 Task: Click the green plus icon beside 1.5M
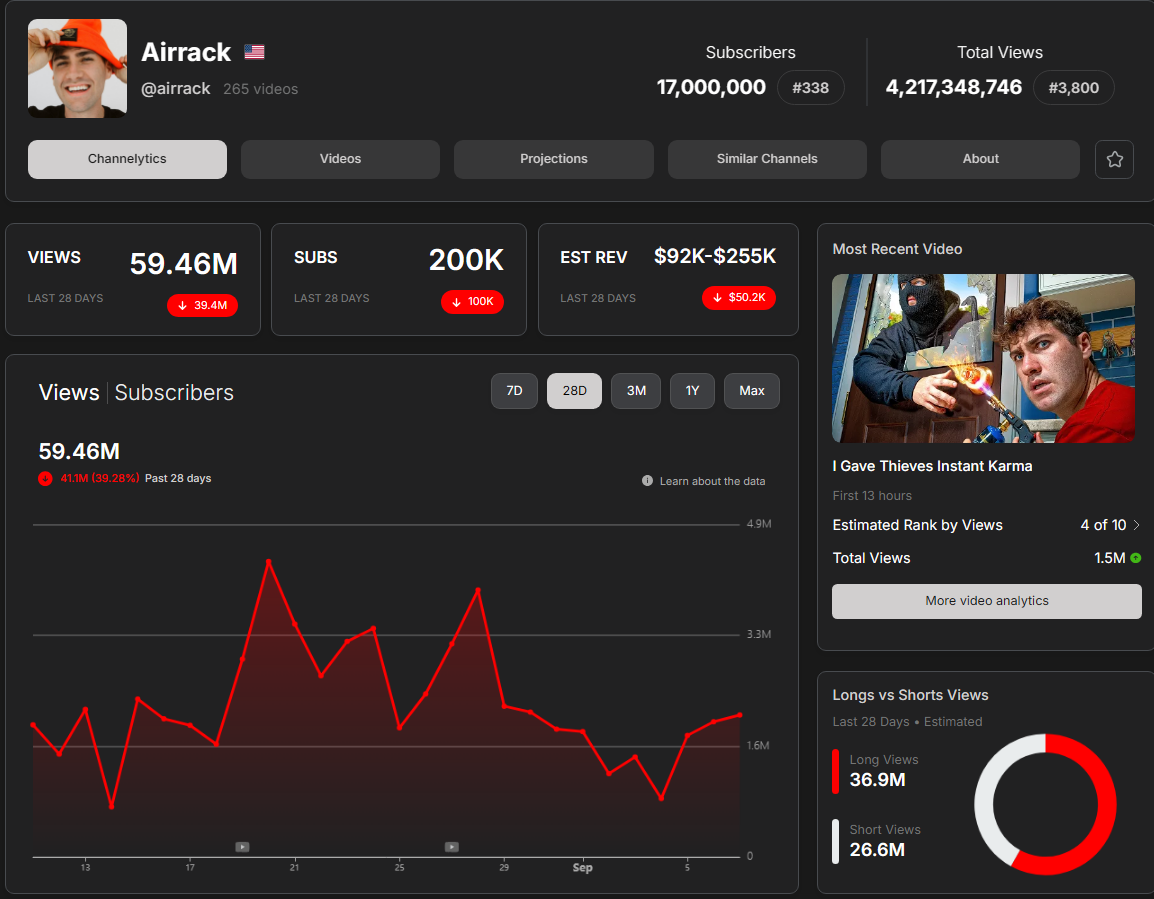tap(1135, 558)
